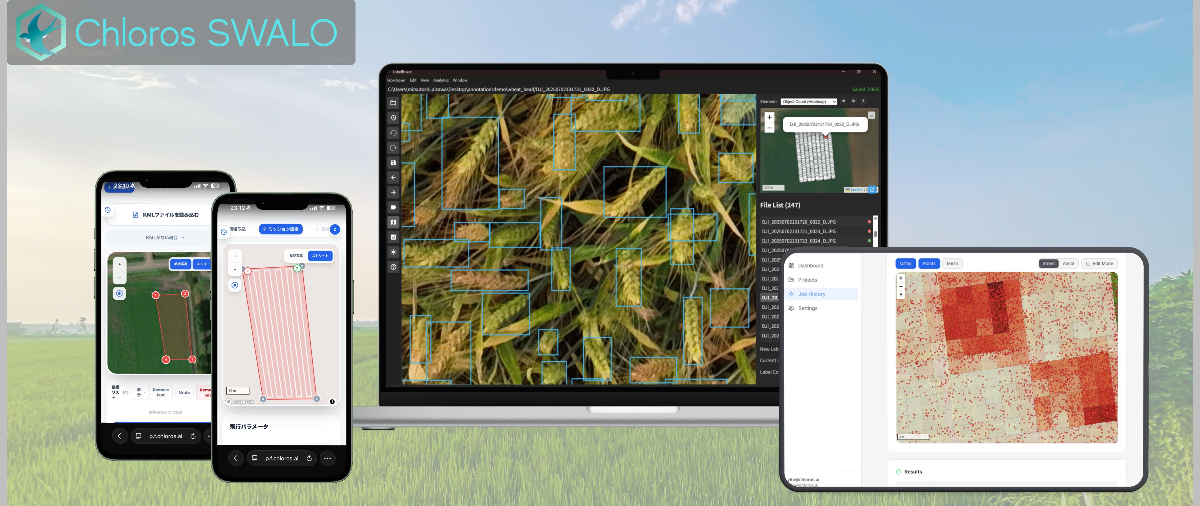This screenshot has width=1200, height=506.
Task: Toggle the Points layer button on tablet
Action: (929, 263)
